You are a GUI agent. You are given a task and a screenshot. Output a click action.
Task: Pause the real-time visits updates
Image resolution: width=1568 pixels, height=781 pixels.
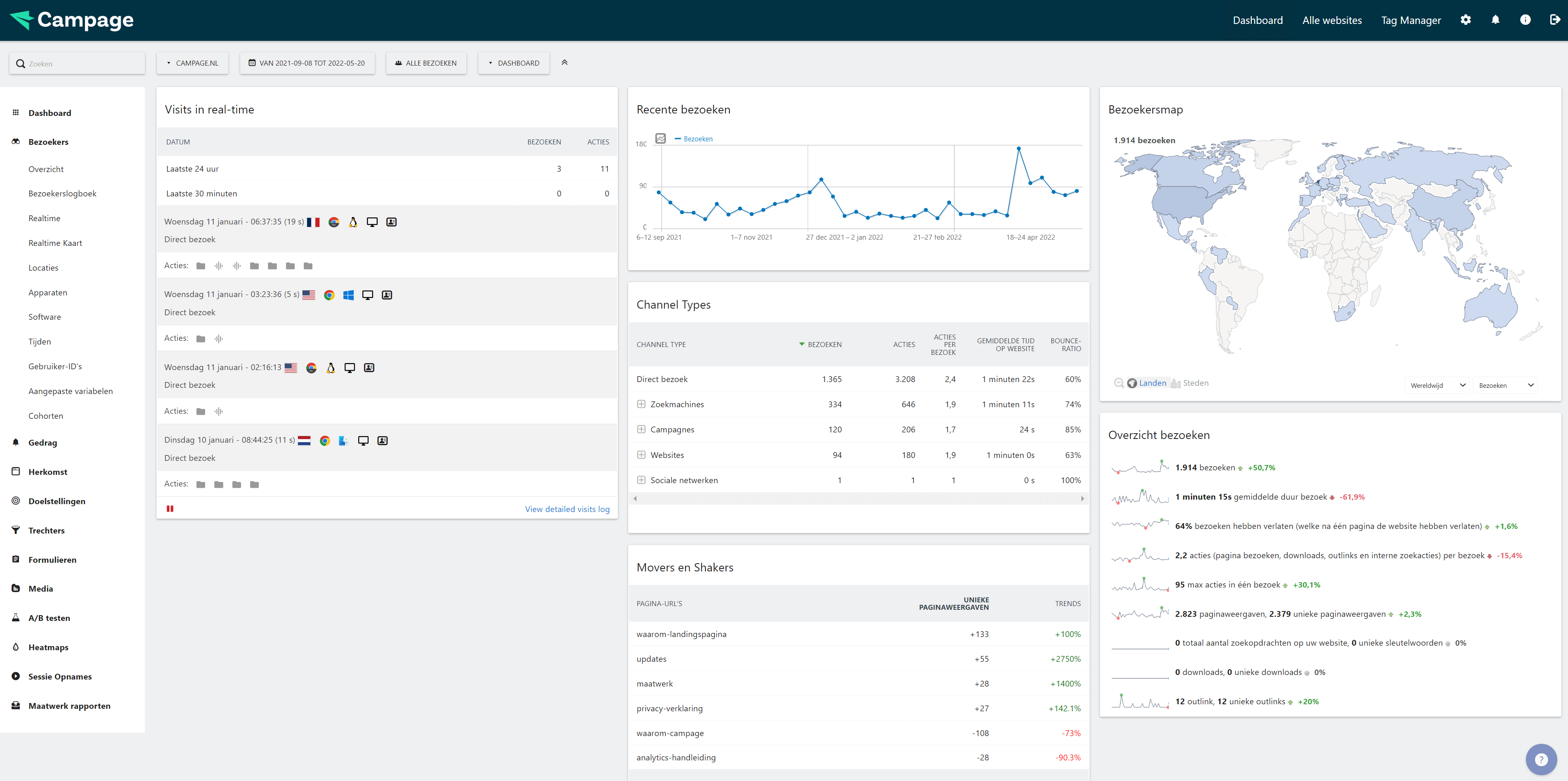click(x=170, y=509)
